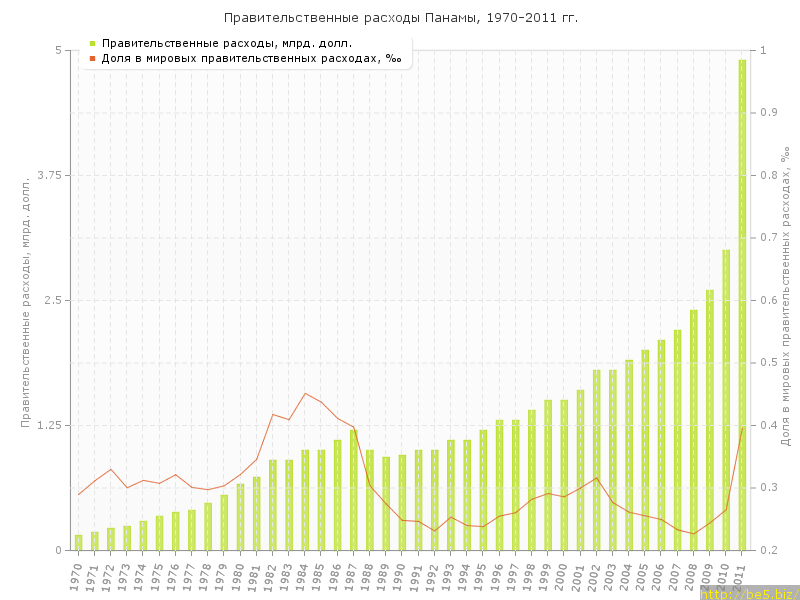Select the bar for year 2002

pos(597,460)
